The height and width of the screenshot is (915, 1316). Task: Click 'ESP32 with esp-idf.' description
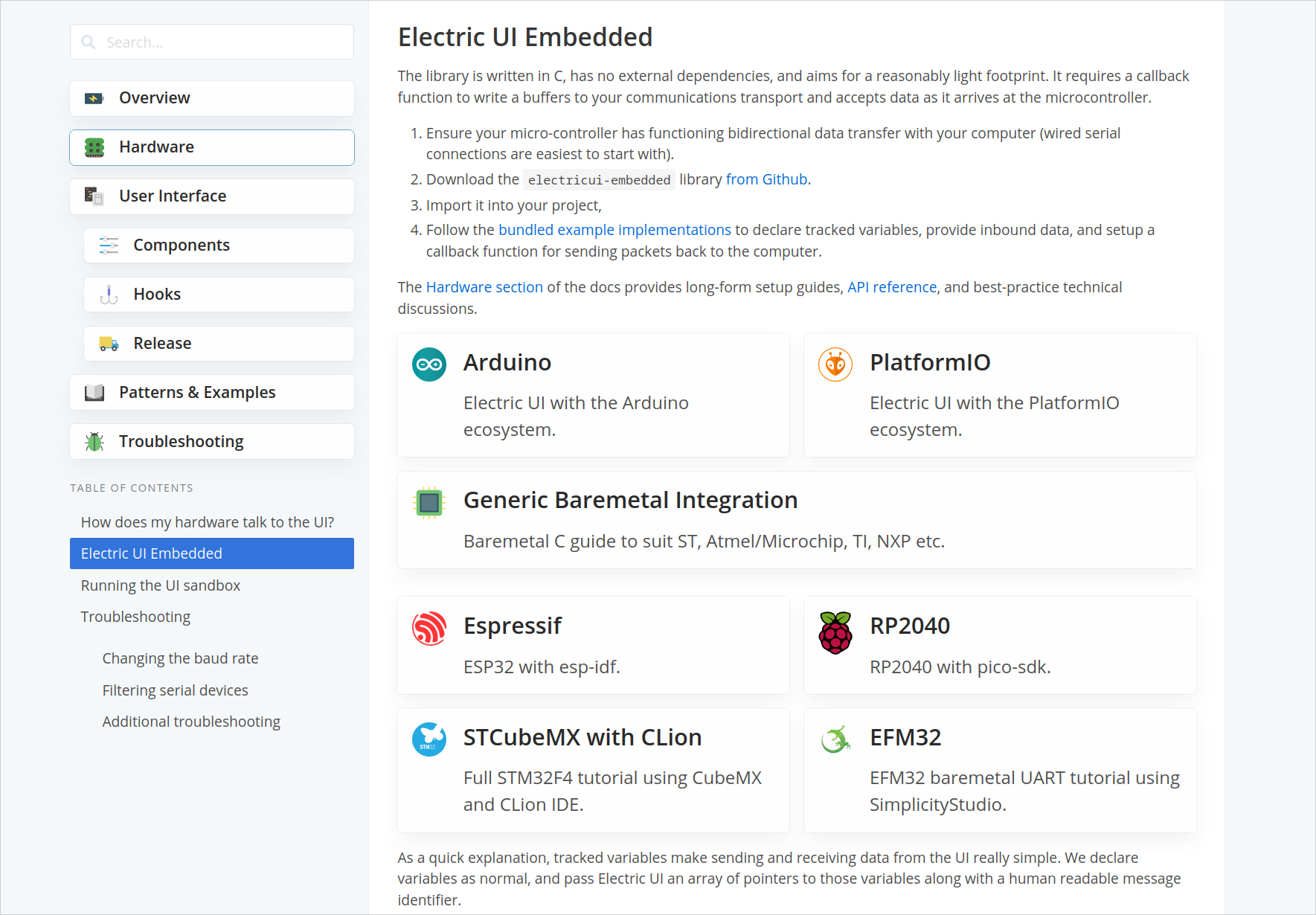542,667
